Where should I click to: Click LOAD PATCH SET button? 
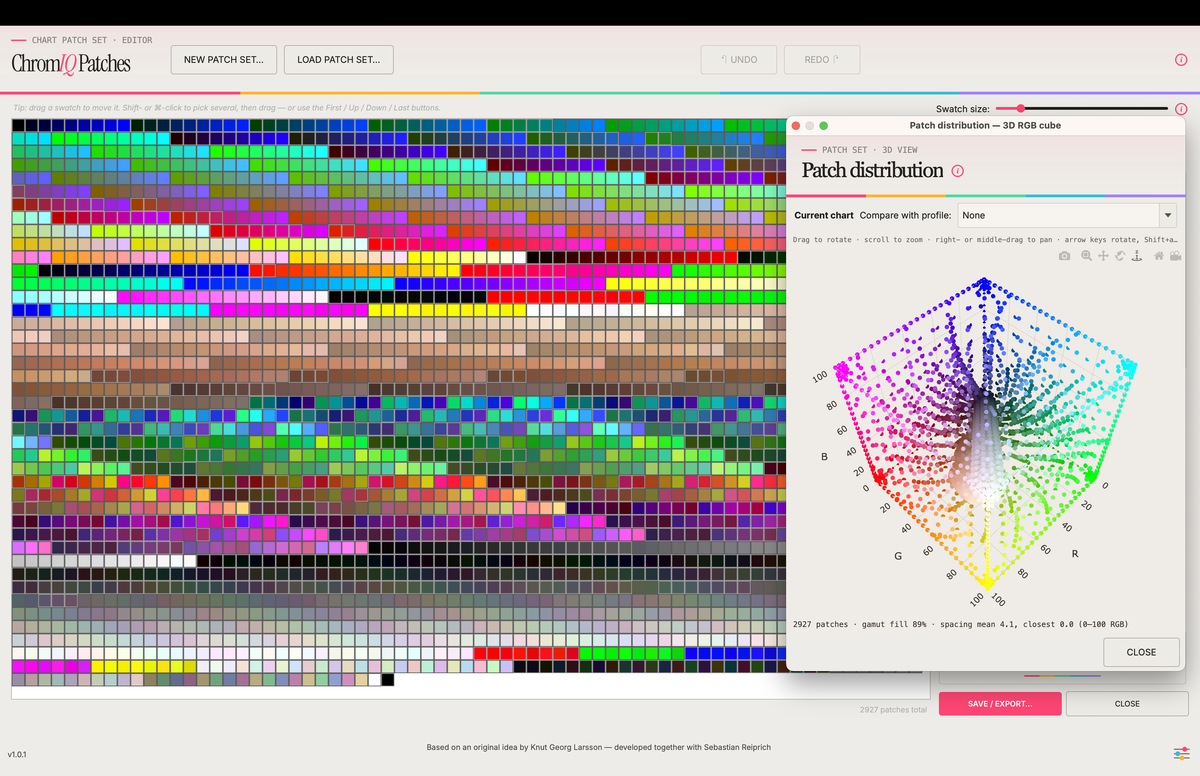pos(338,59)
